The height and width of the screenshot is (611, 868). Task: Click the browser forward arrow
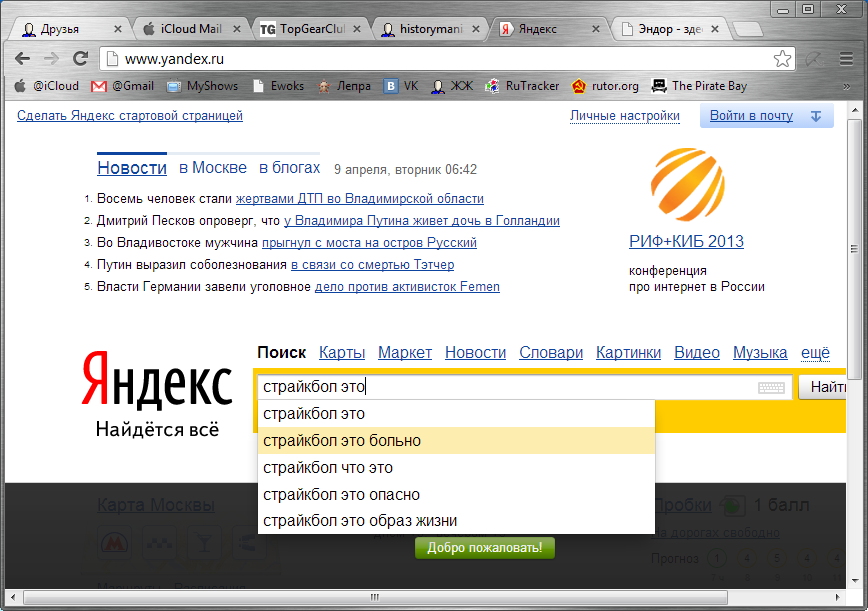click(x=51, y=58)
